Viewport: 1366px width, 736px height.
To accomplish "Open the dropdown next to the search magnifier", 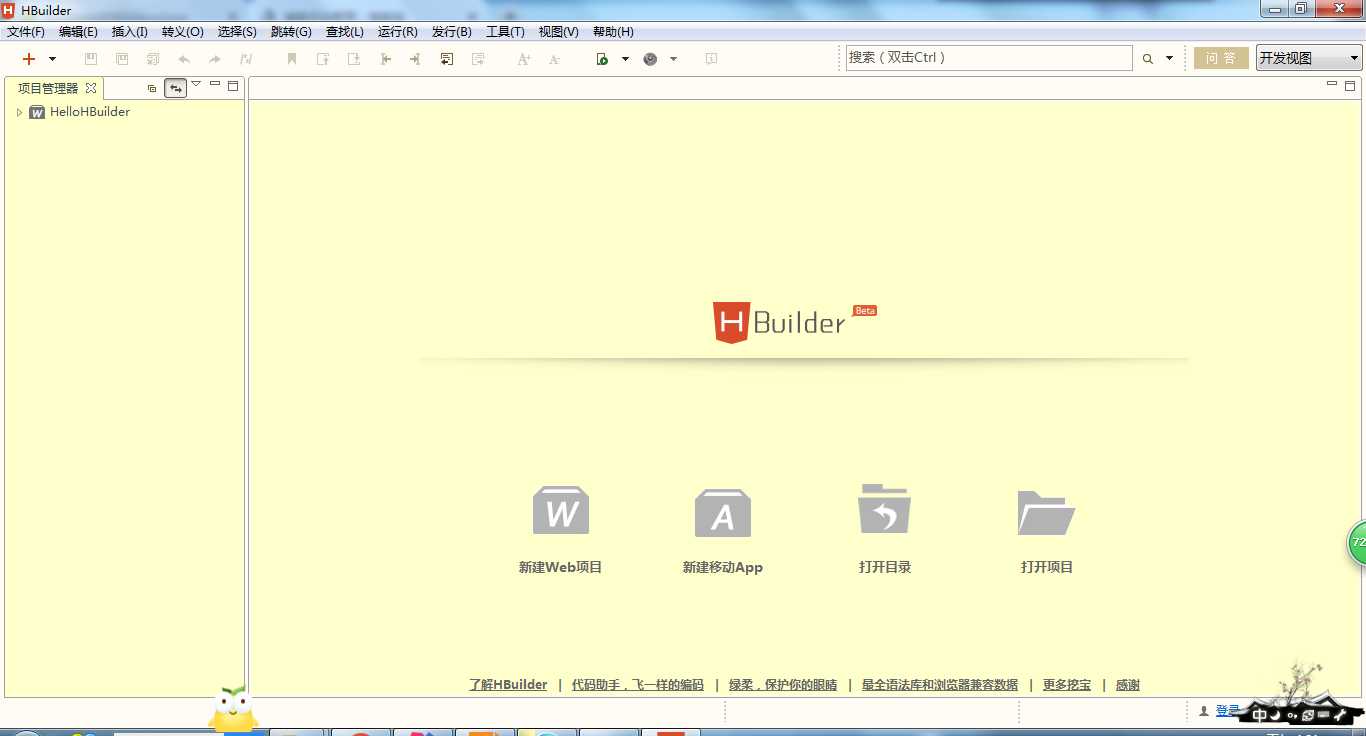I will point(1169,59).
